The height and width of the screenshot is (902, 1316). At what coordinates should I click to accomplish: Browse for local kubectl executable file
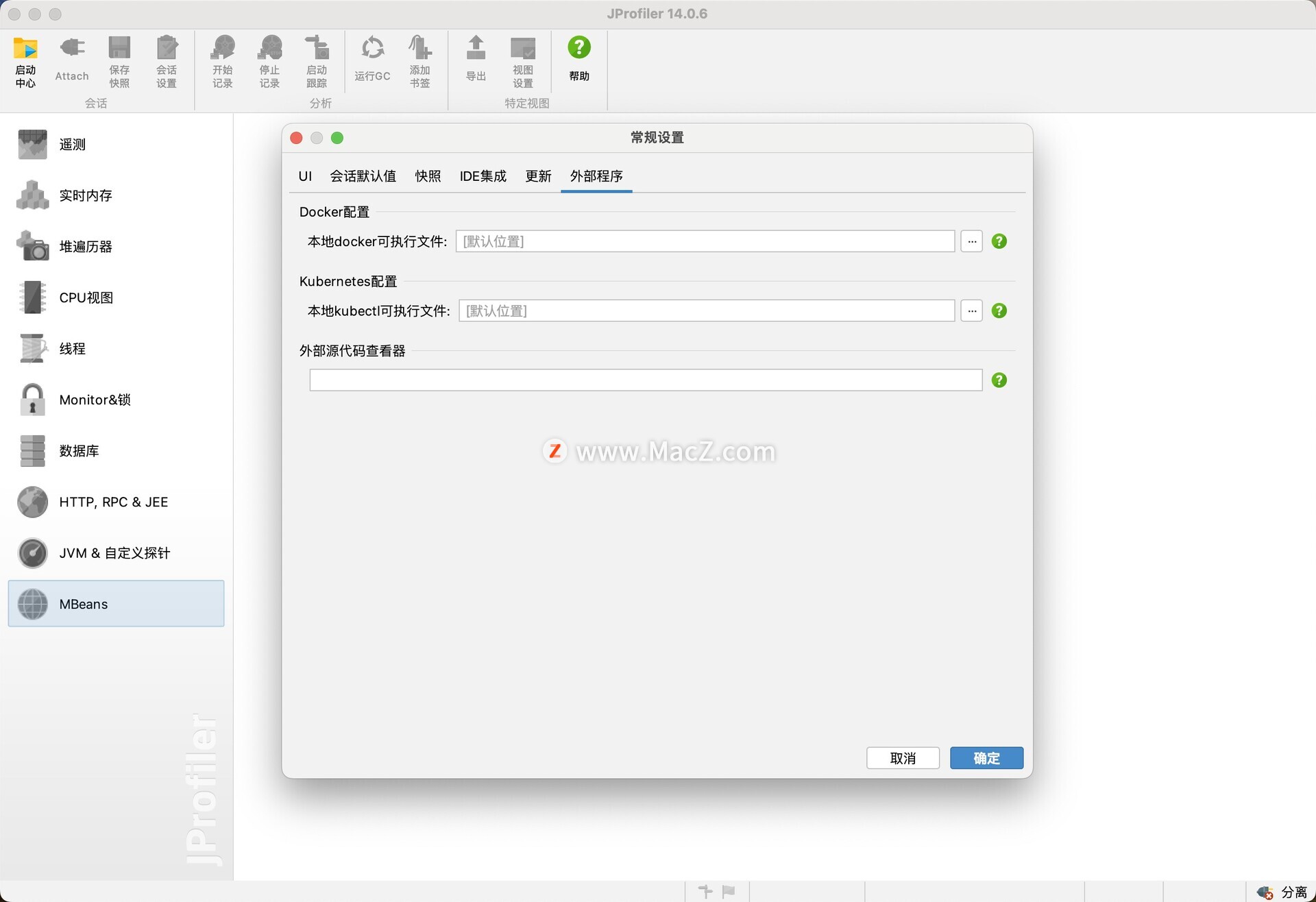972,310
